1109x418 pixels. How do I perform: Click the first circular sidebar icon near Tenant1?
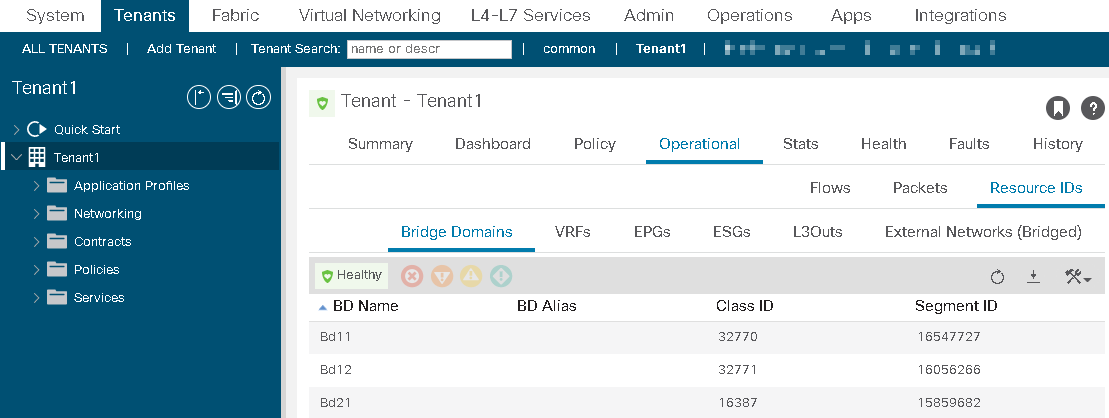tap(199, 97)
